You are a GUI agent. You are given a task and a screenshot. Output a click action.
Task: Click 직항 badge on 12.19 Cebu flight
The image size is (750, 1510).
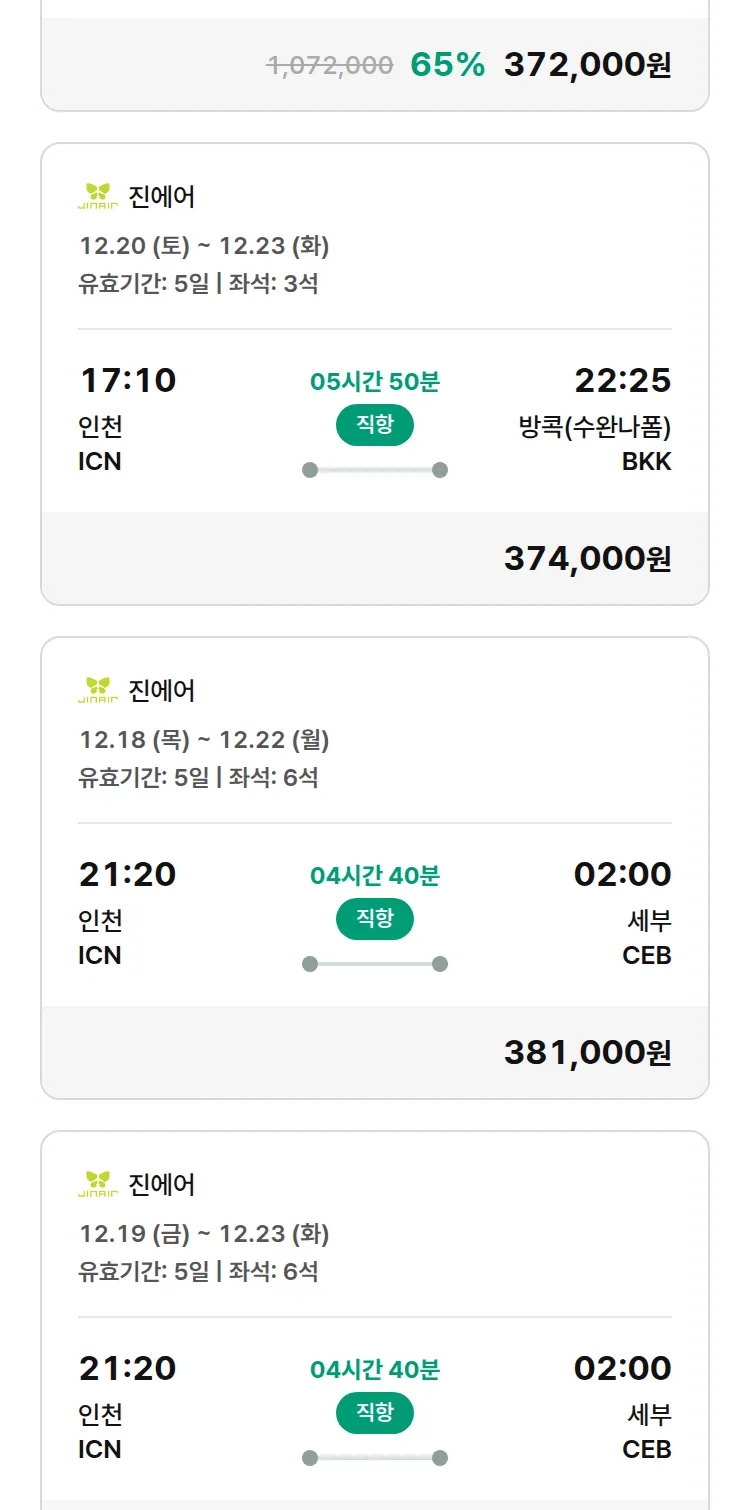click(375, 1413)
